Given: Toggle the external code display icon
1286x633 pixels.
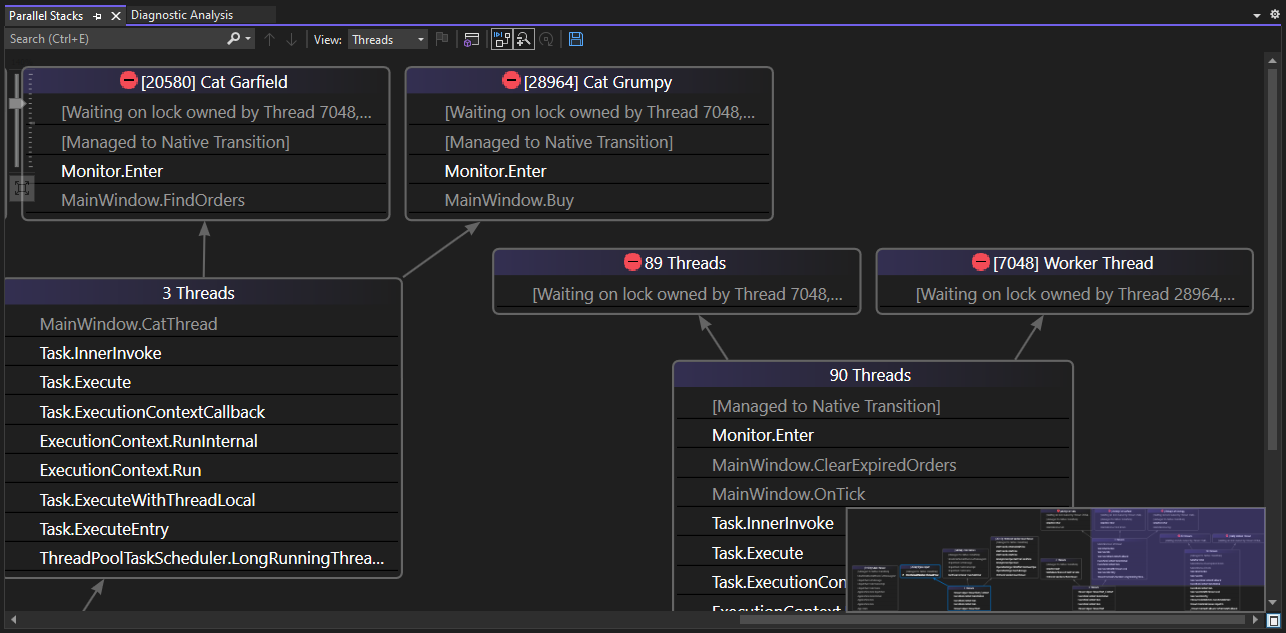Looking at the screenshot, I should coord(472,39).
